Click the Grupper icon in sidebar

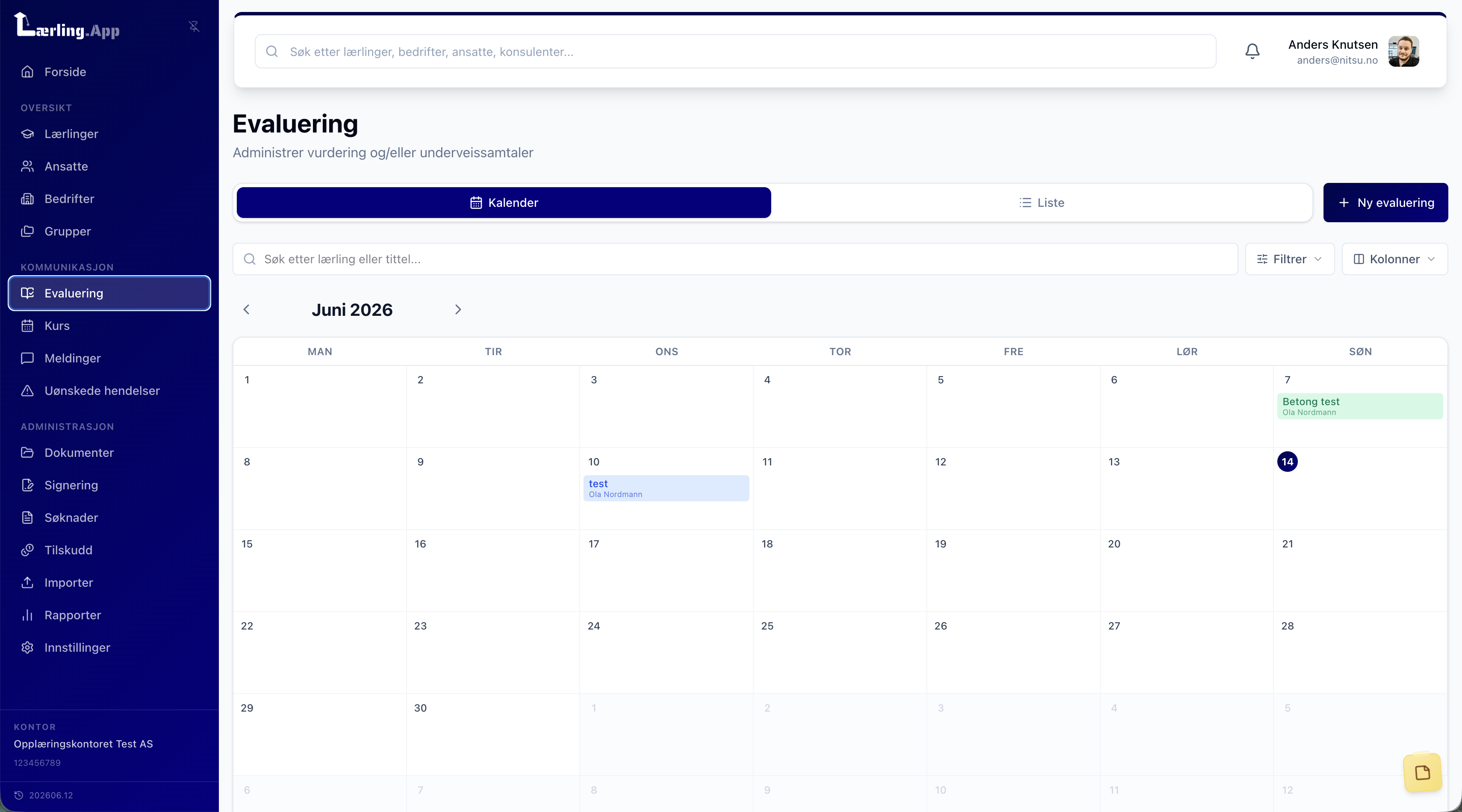tap(27, 231)
